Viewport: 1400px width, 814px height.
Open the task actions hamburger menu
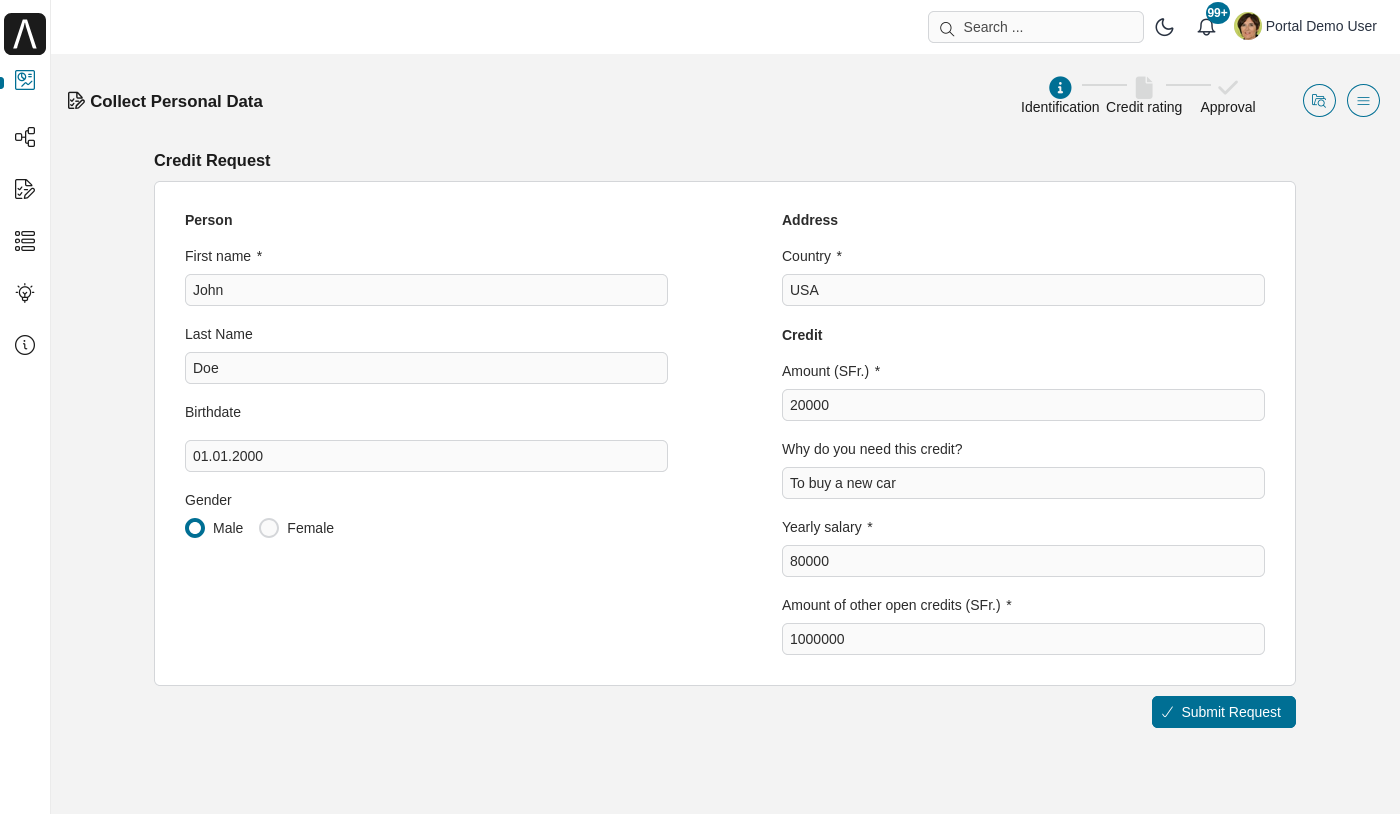[x=1363, y=100]
